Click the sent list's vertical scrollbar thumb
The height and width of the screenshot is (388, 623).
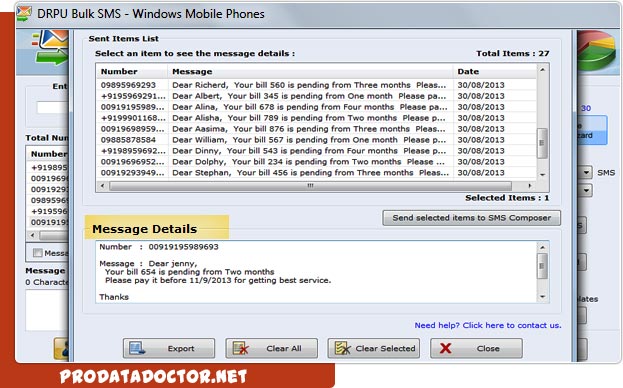(542, 143)
